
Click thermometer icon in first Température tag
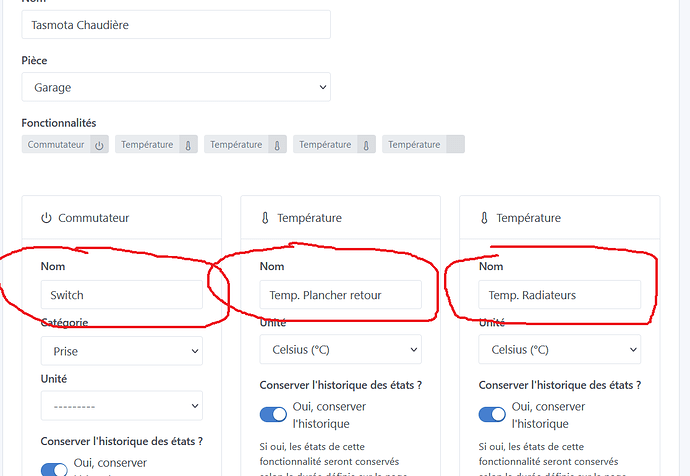[x=186, y=145]
